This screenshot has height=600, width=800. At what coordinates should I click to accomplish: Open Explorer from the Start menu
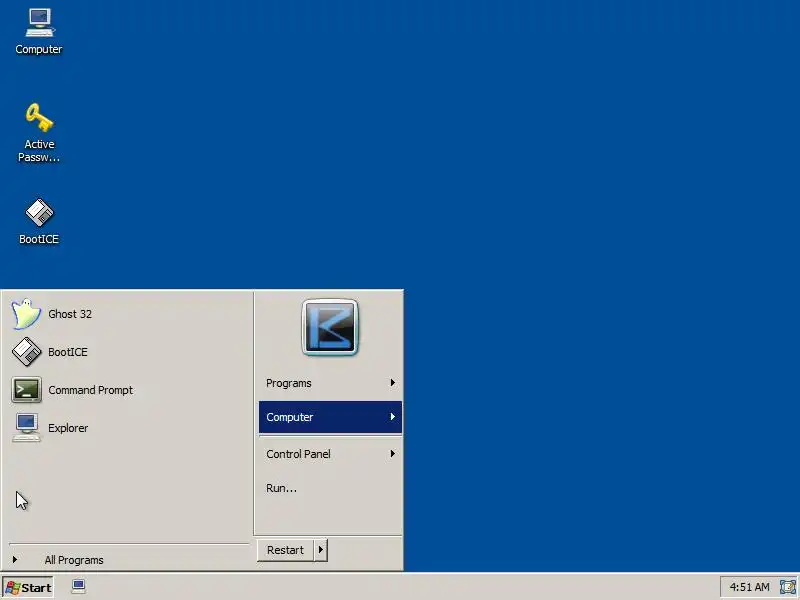(x=129, y=428)
